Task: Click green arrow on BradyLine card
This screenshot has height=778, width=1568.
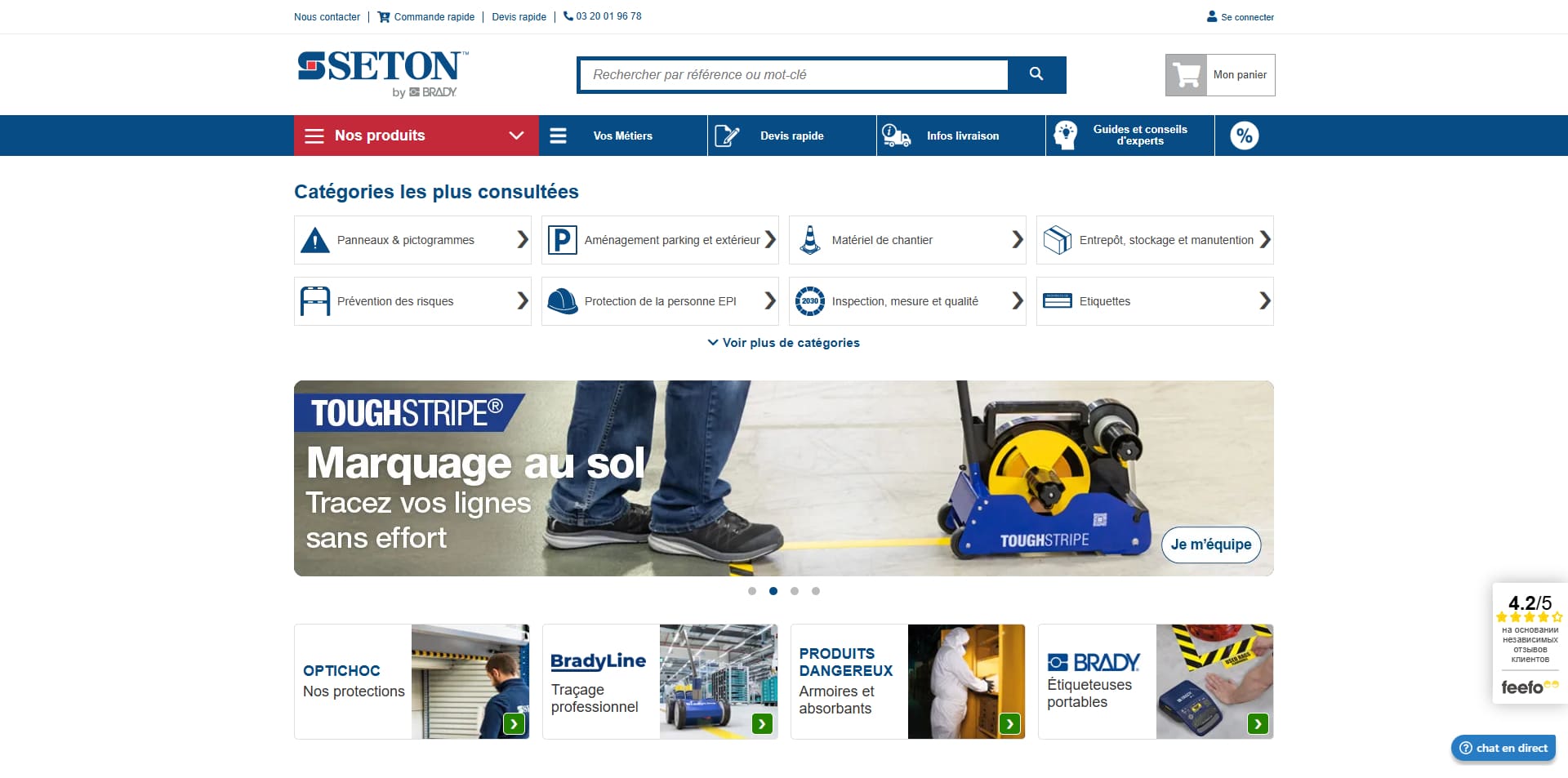Action: point(762,723)
